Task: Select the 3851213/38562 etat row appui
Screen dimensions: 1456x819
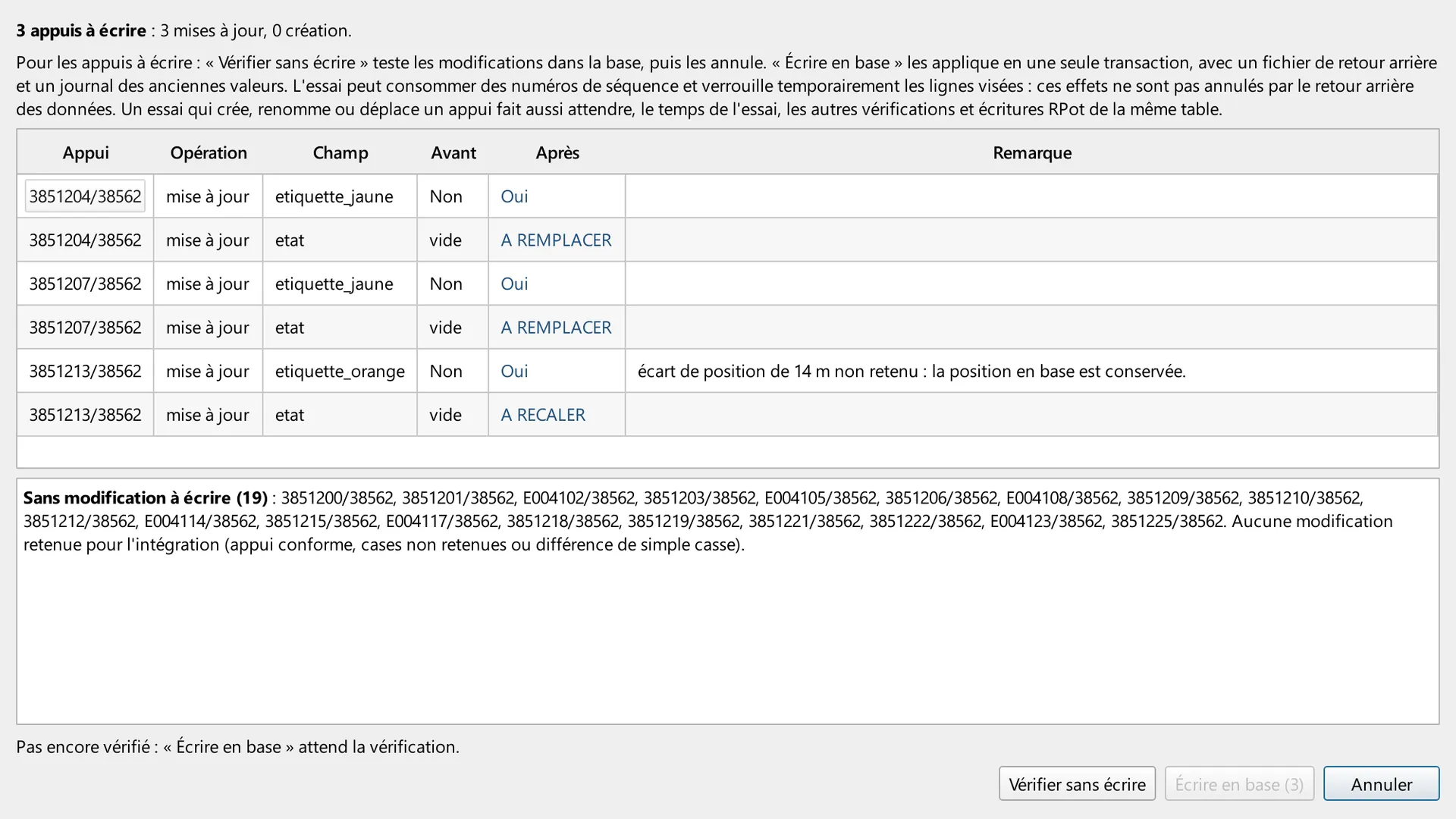Action: tap(86, 415)
